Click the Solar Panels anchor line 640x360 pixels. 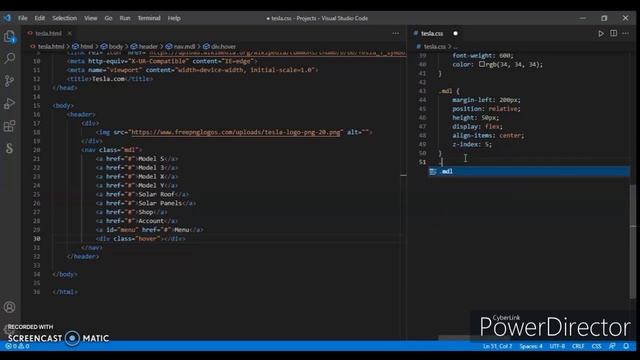[146, 203]
